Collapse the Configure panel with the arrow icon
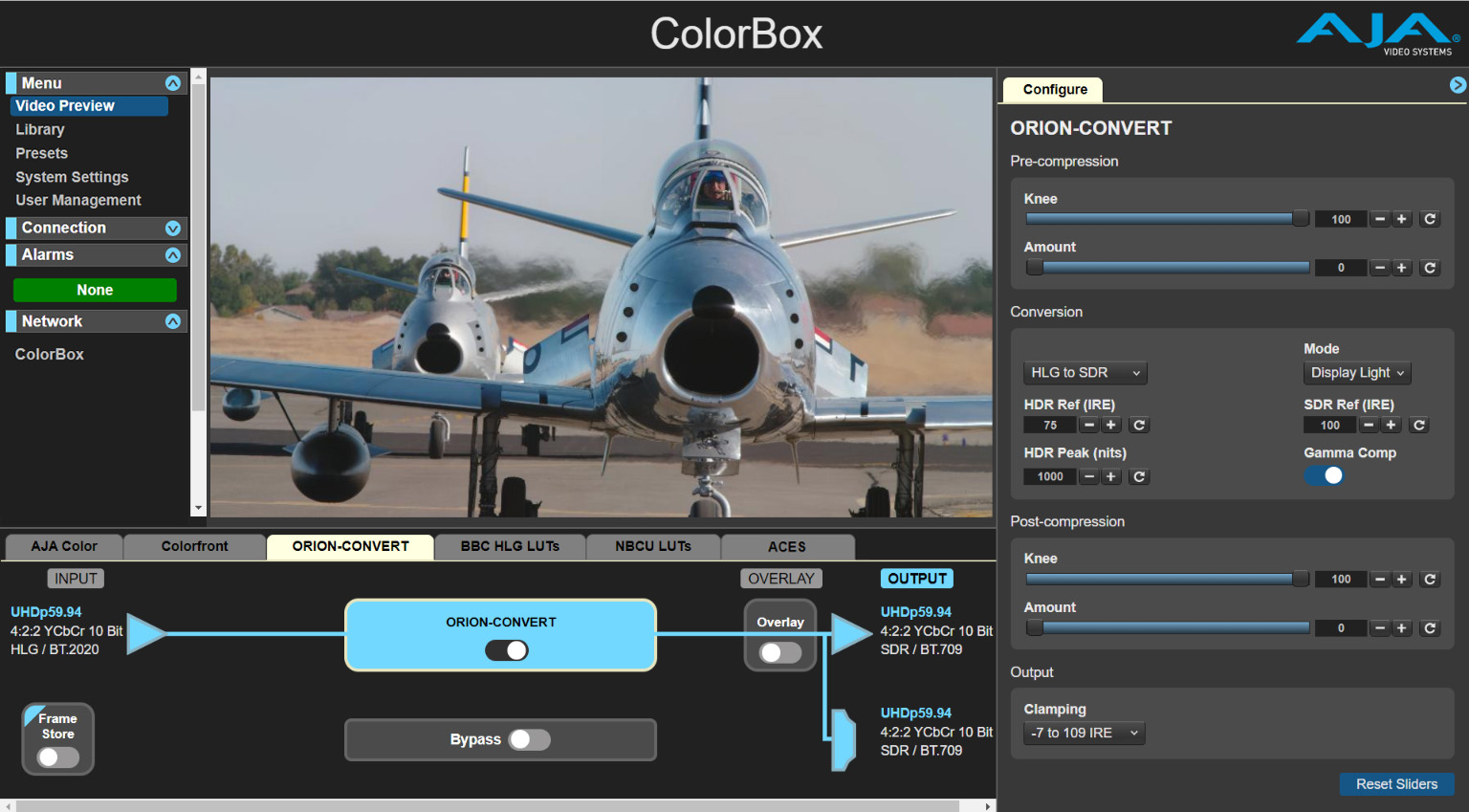 click(x=1456, y=85)
